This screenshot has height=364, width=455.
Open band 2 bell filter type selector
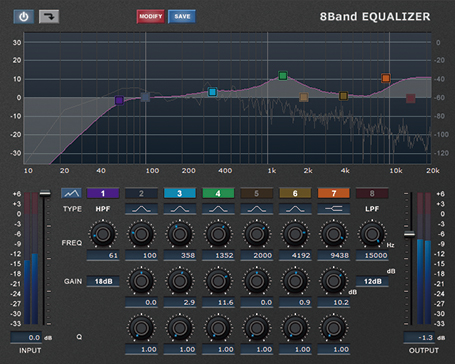[141, 209]
